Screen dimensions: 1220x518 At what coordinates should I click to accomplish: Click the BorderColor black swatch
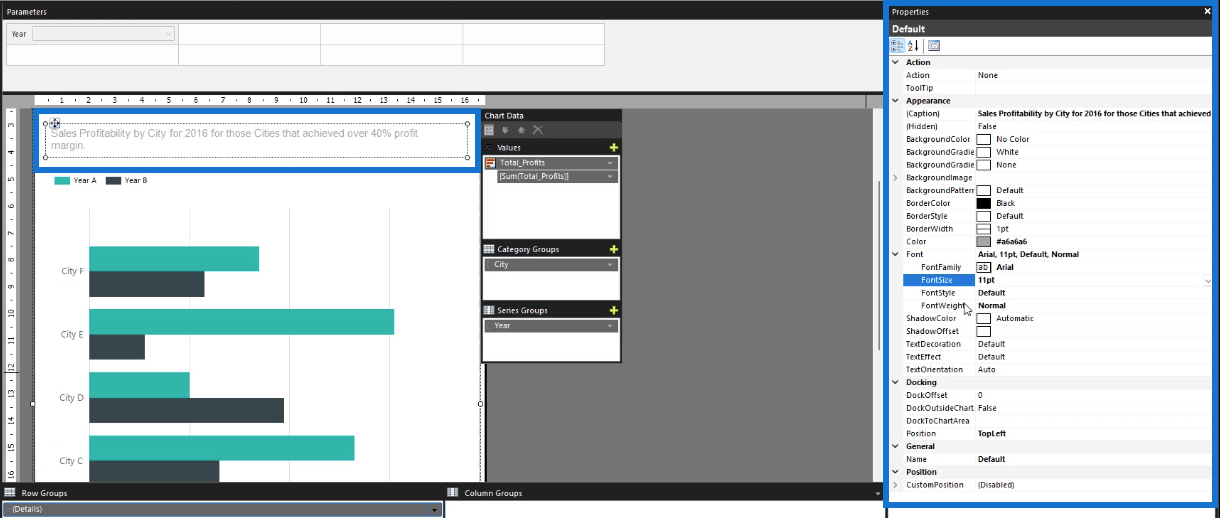(x=983, y=203)
